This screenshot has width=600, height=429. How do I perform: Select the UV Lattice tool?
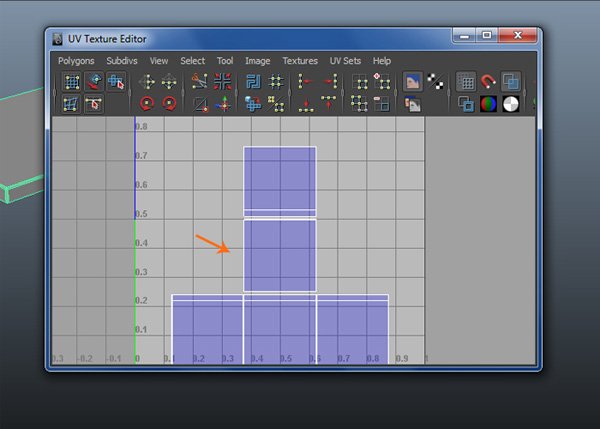(x=72, y=82)
